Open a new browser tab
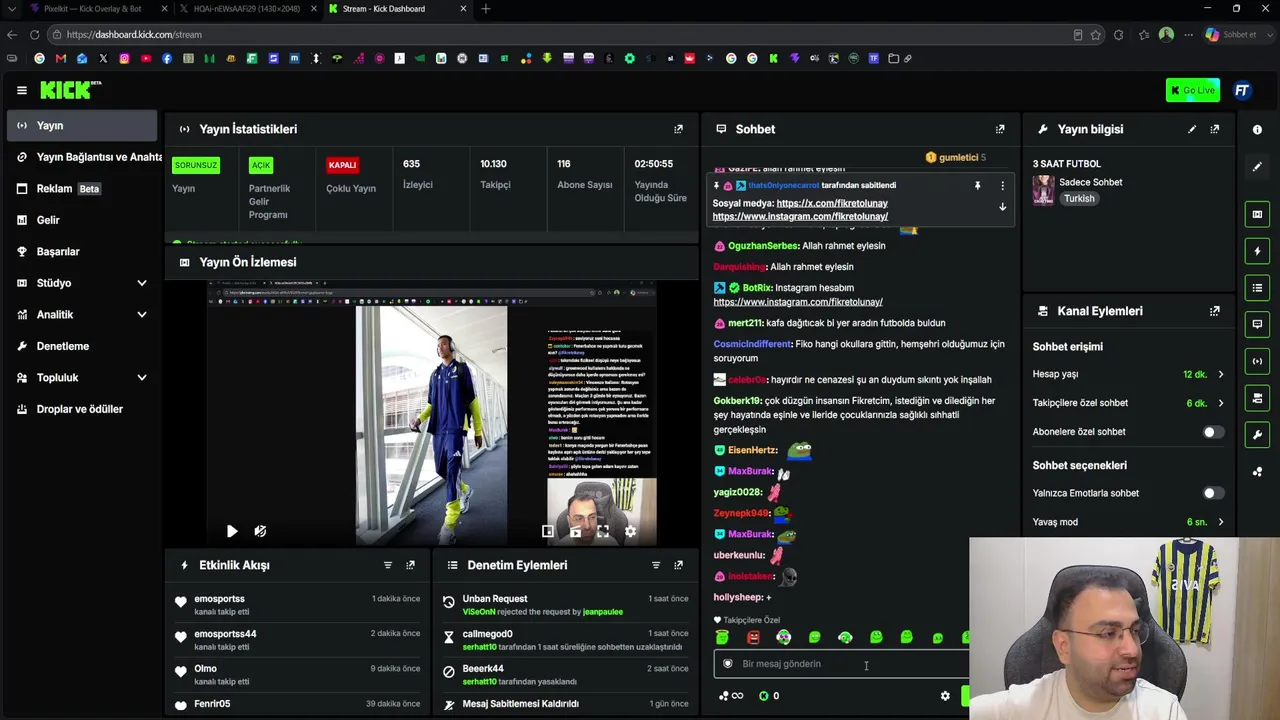This screenshot has width=1280, height=720. tap(486, 9)
